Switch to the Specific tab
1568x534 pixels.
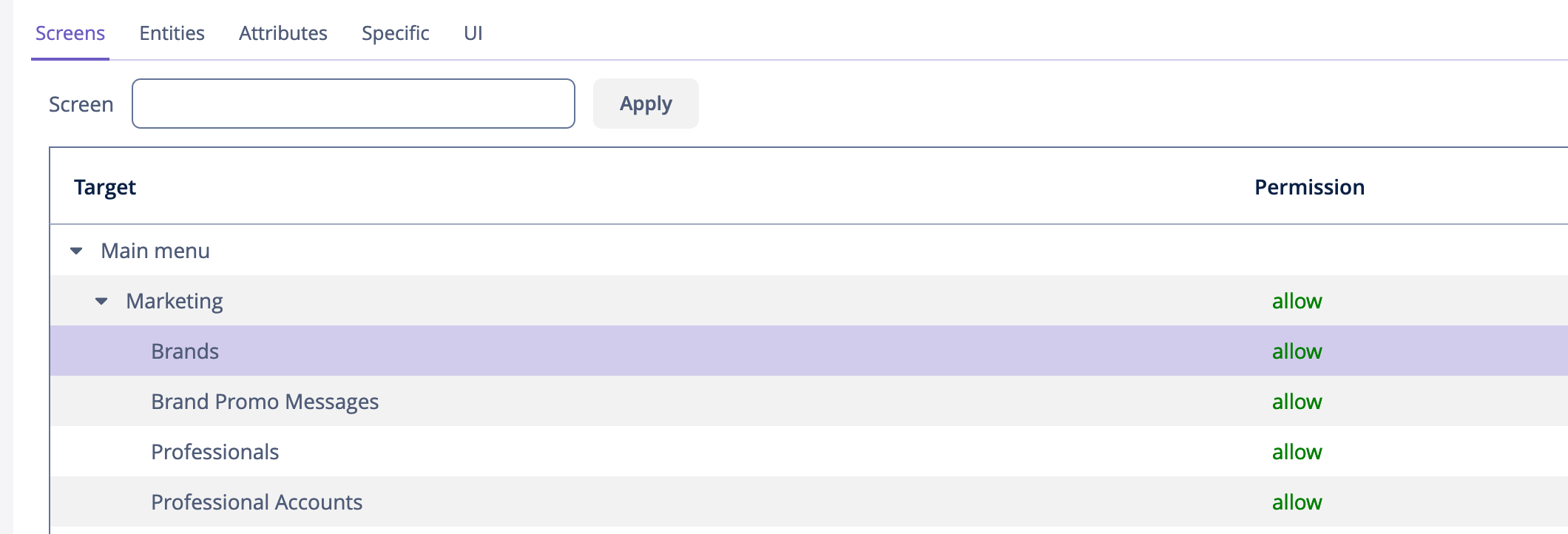coord(396,33)
